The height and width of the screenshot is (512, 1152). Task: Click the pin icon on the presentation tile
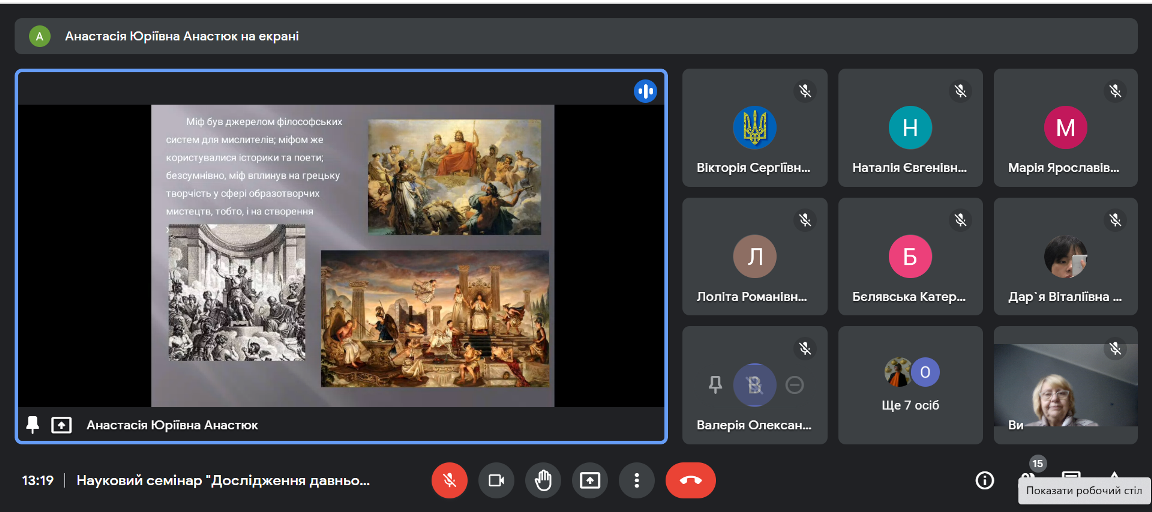tap(32, 425)
